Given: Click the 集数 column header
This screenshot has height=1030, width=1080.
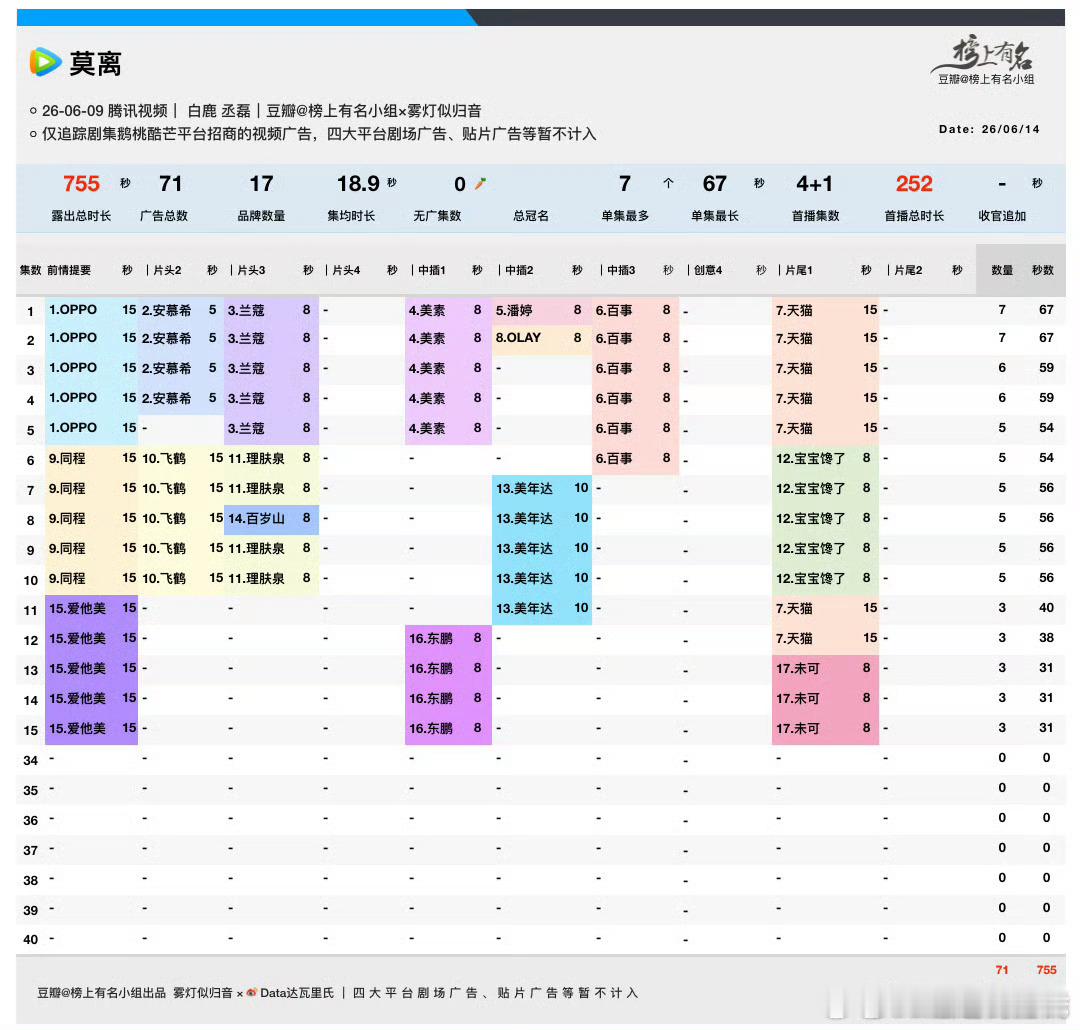Looking at the screenshot, I should click(30, 270).
